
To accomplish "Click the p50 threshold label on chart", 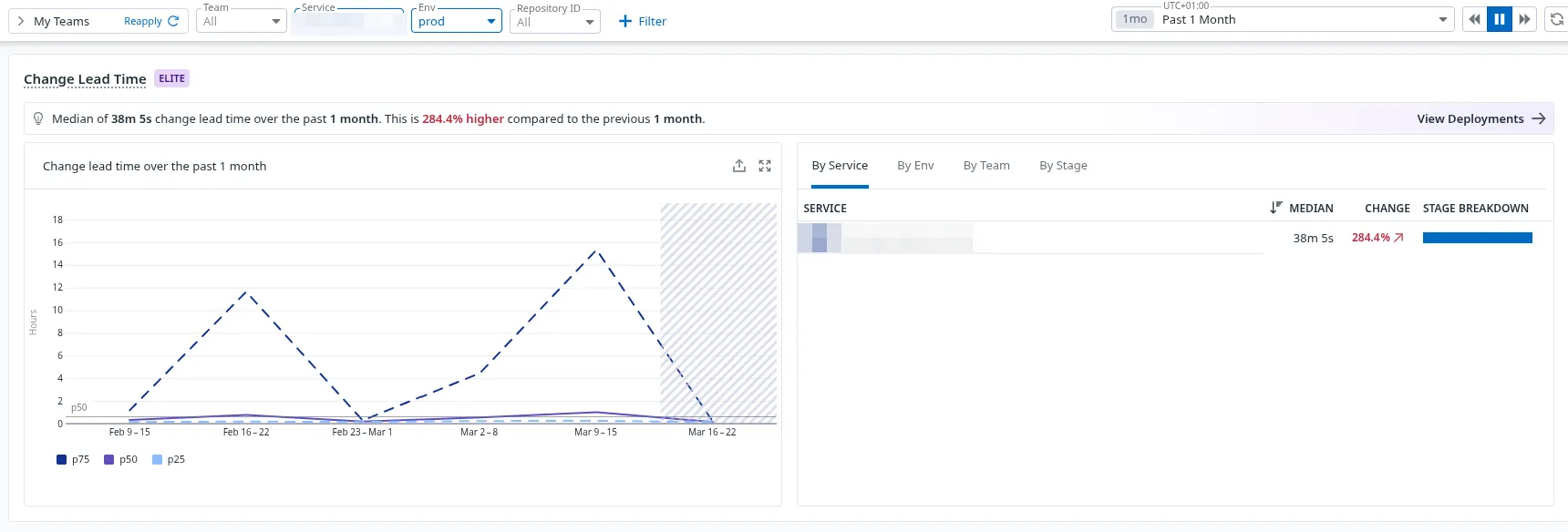I will (79, 407).
